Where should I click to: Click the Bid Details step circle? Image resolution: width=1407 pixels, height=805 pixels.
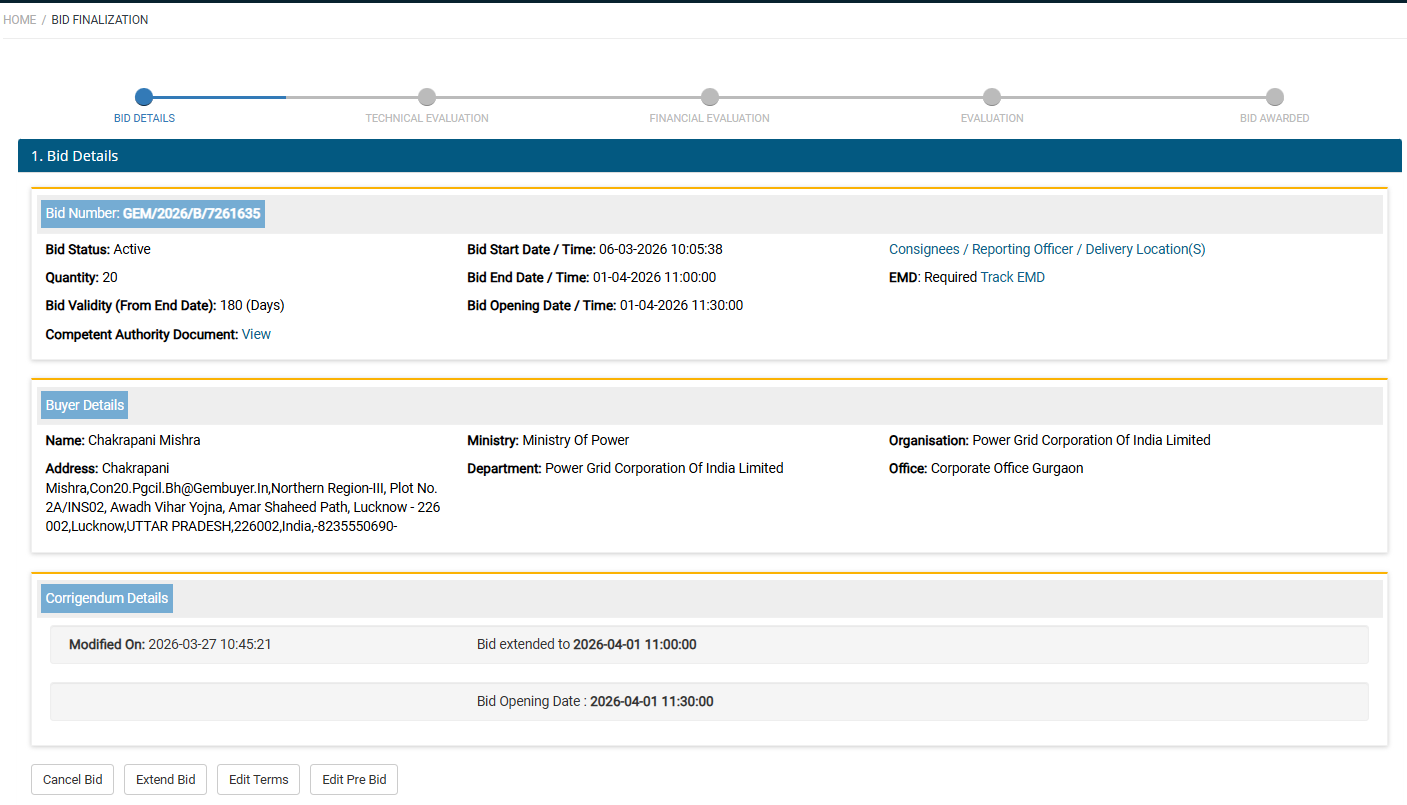click(x=144, y=97)
